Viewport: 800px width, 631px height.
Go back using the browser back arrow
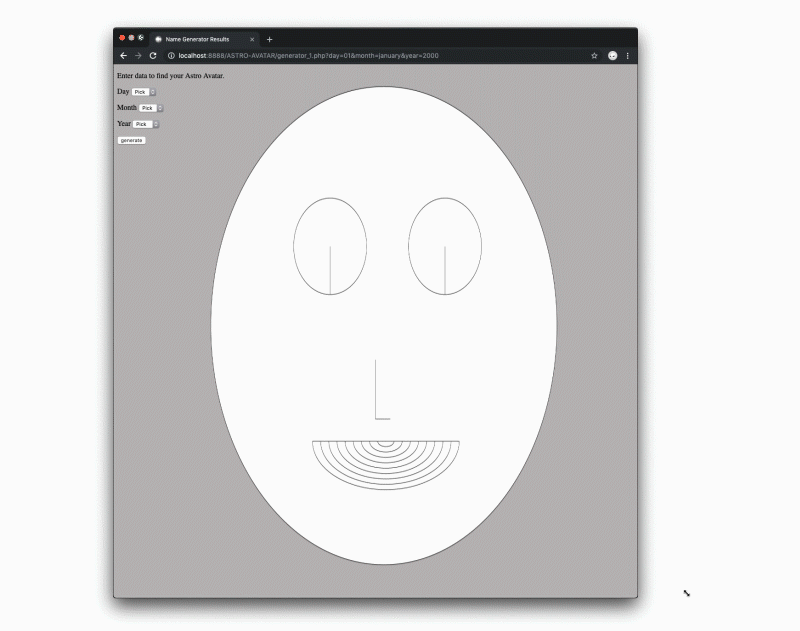[123, 56]
